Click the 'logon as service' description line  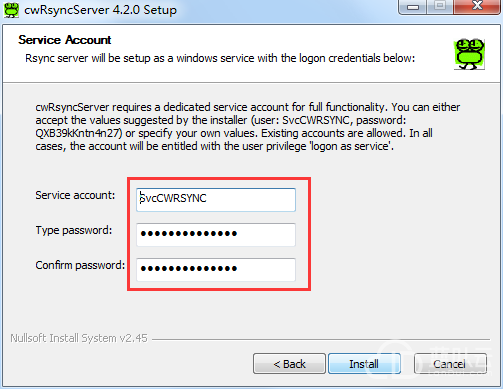point(215,146)
